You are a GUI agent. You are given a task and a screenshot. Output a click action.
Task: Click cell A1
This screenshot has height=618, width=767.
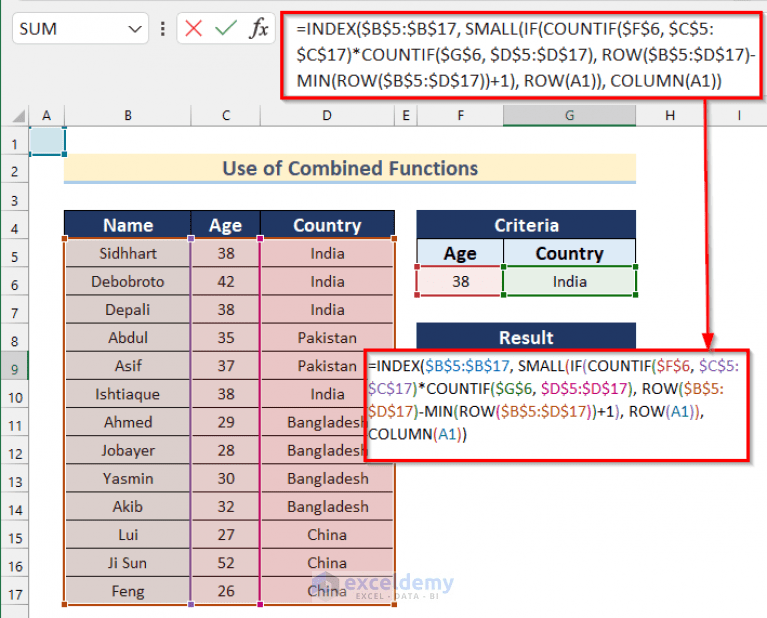pyautogui.click(x=47, y=141)
